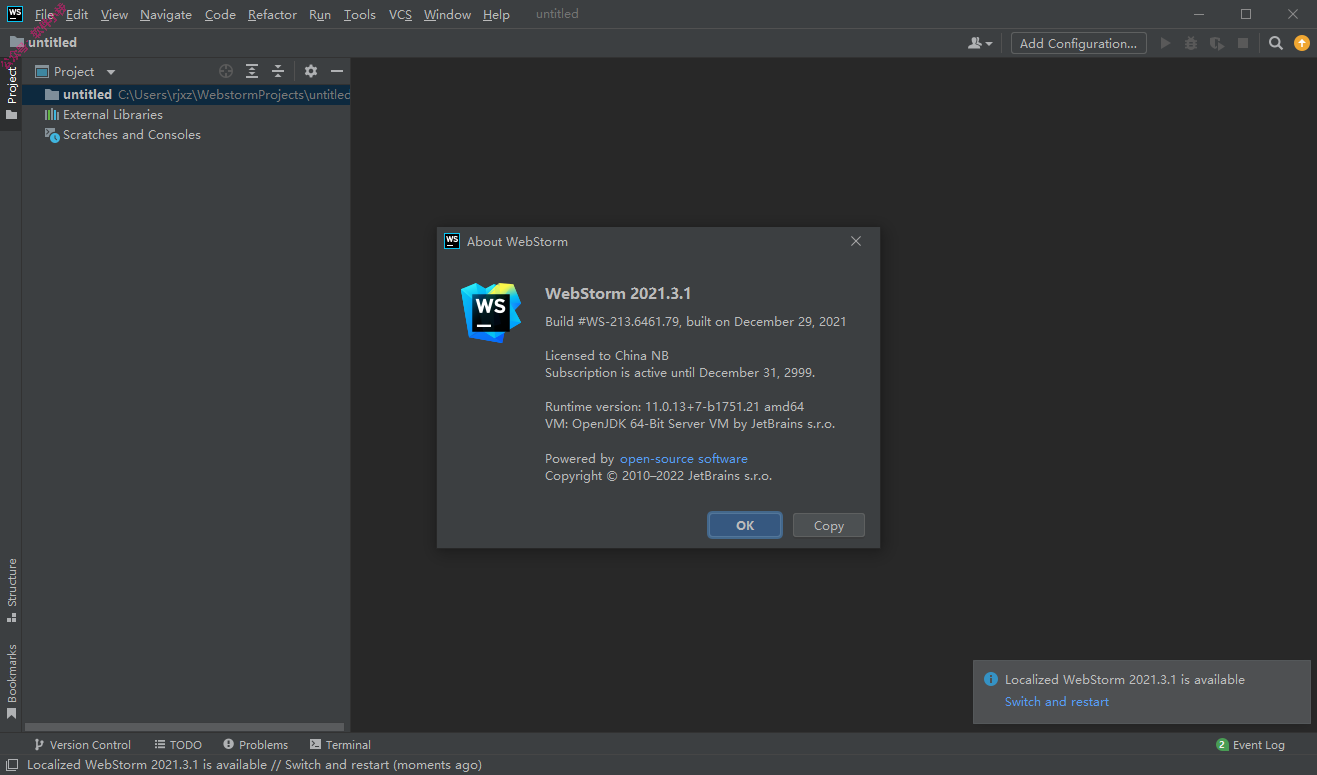Open the Run menu
1317x775 pixels.
coord(320,14)
